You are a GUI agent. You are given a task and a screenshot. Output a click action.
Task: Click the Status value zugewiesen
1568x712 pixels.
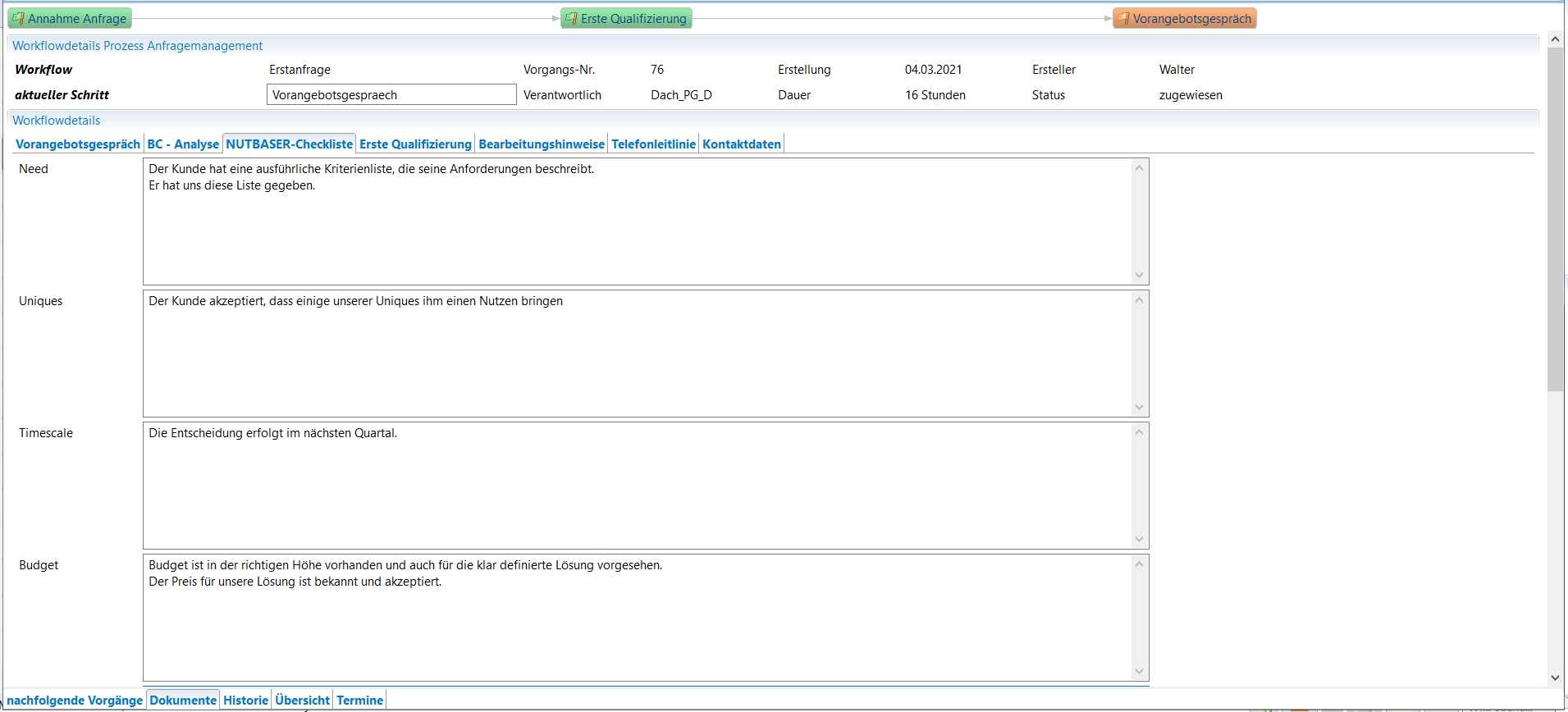(x=1191, y=95)
